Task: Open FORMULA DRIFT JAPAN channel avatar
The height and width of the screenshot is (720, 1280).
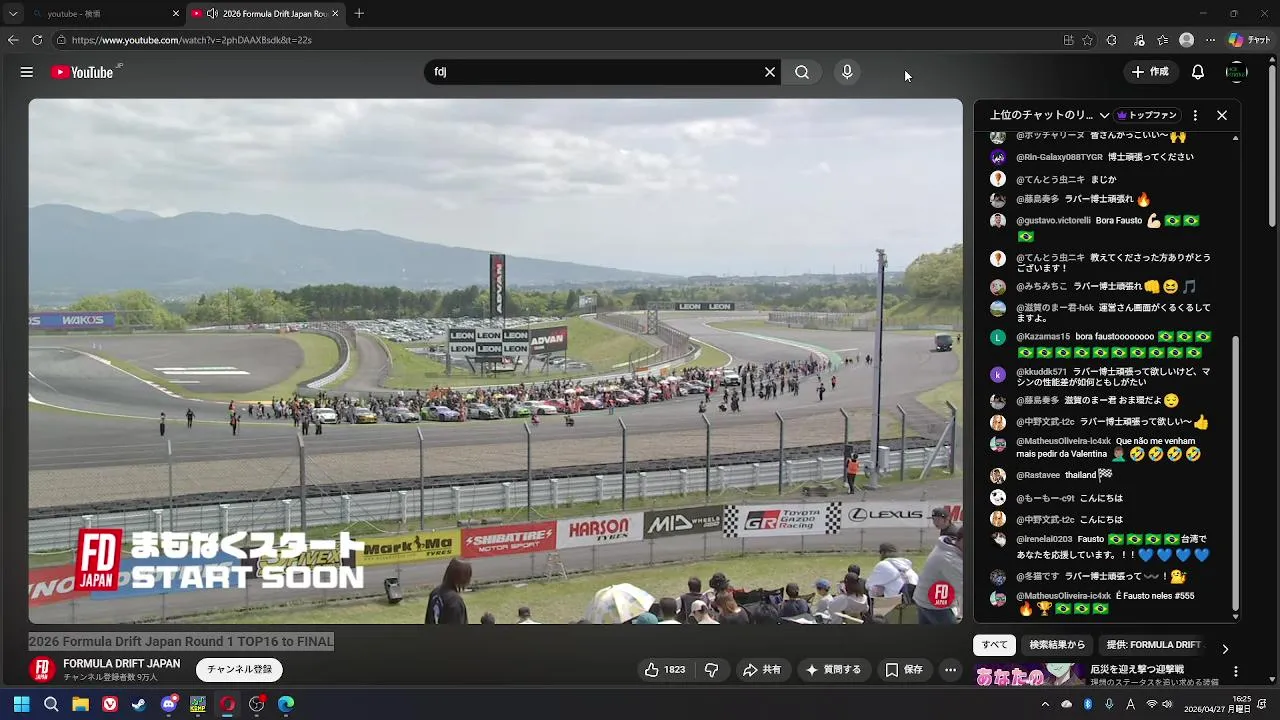Action: click(x=42, y=669)
